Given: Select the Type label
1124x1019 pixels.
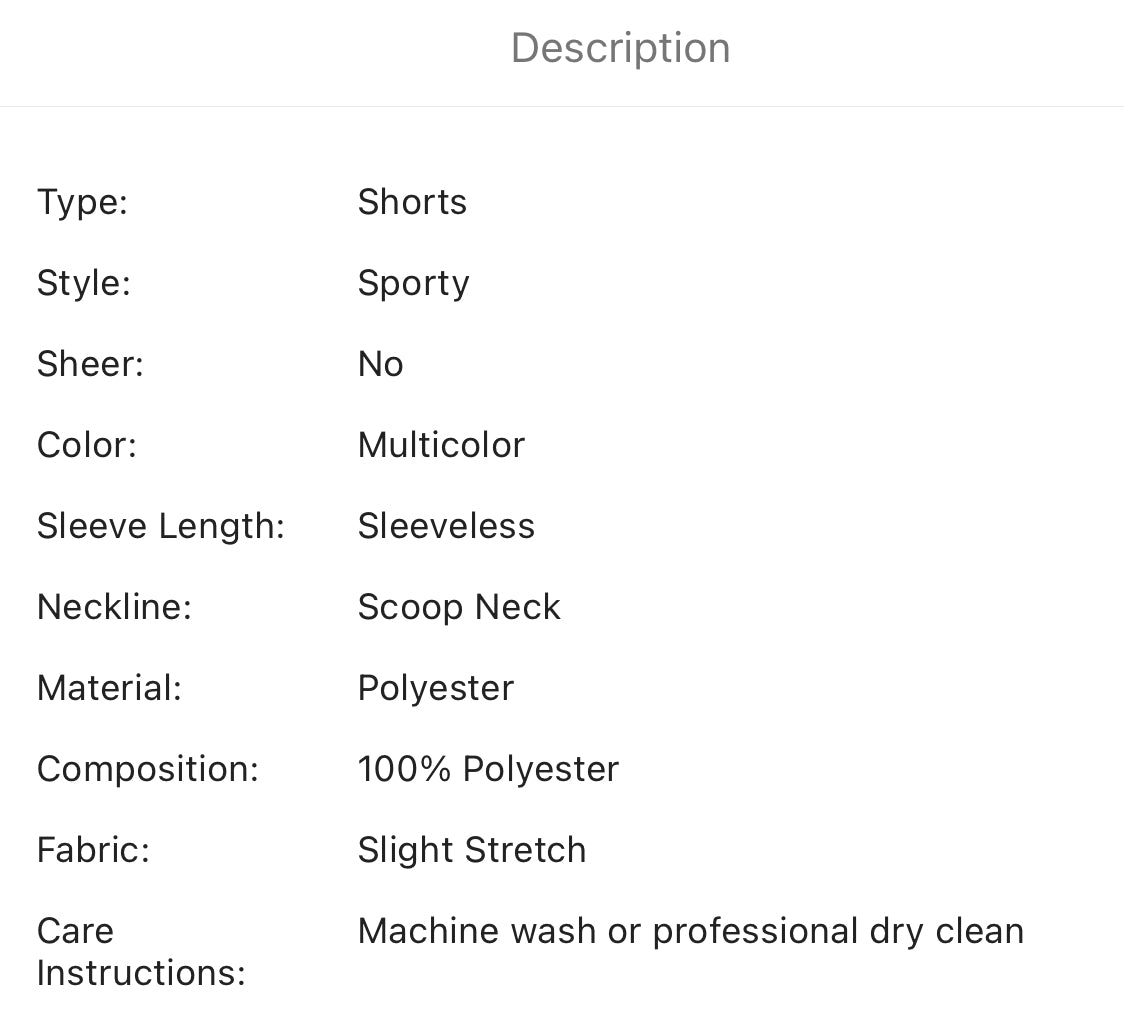Looking at the screenshot, I should click(x=82, y=202).
